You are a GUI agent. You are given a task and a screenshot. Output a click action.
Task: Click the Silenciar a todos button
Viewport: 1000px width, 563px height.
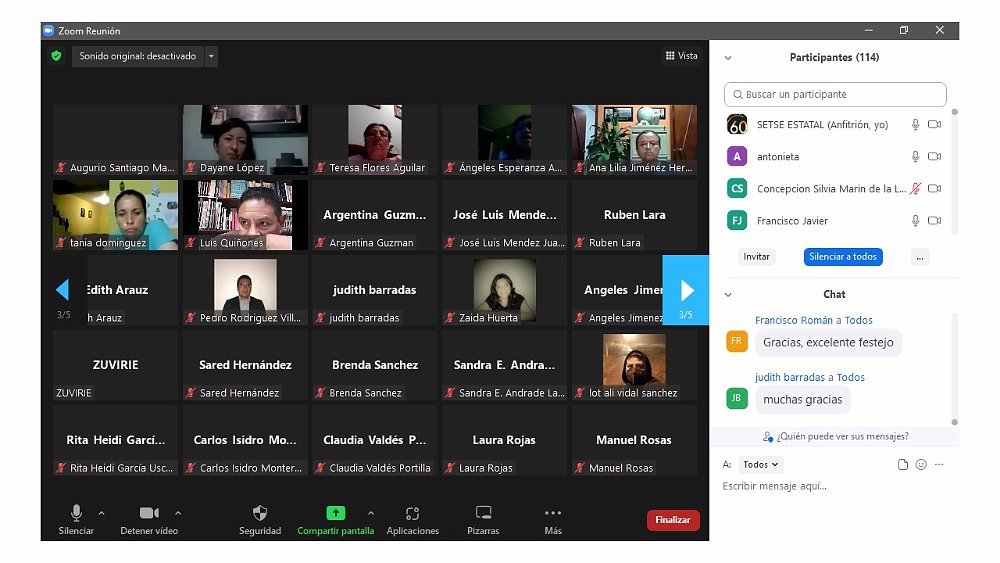coord(843,257)
